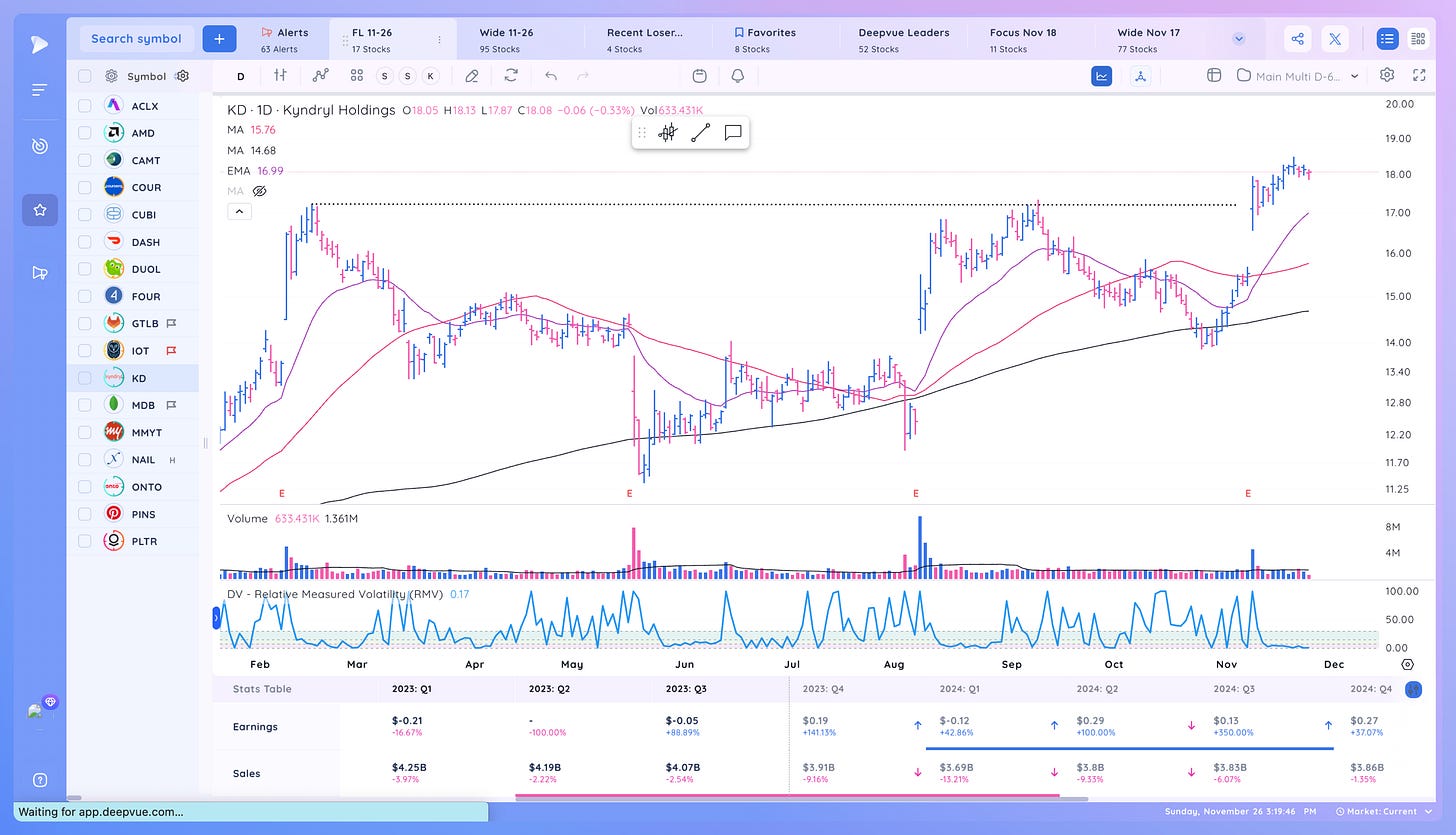Click the refresh chart icon
The height and width of the screenshot is (835, 1456).
511,75
